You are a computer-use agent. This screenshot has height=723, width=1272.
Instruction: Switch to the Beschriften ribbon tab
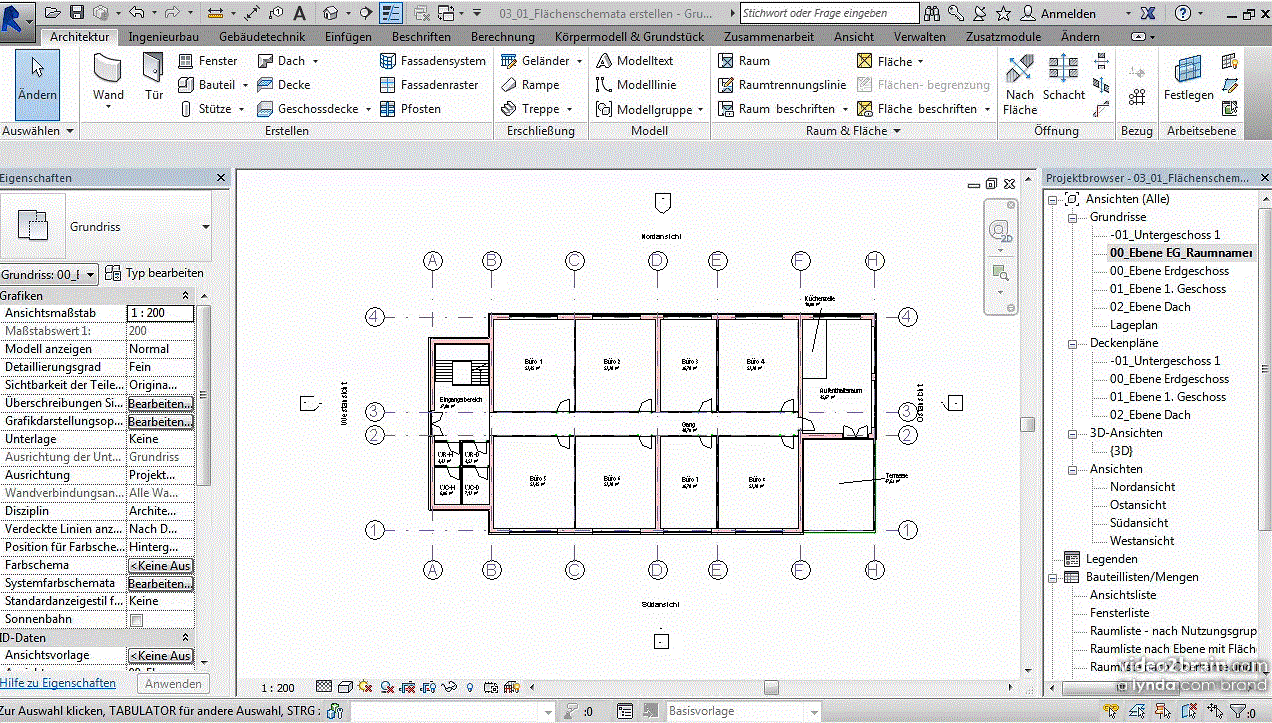pos(421,37)
